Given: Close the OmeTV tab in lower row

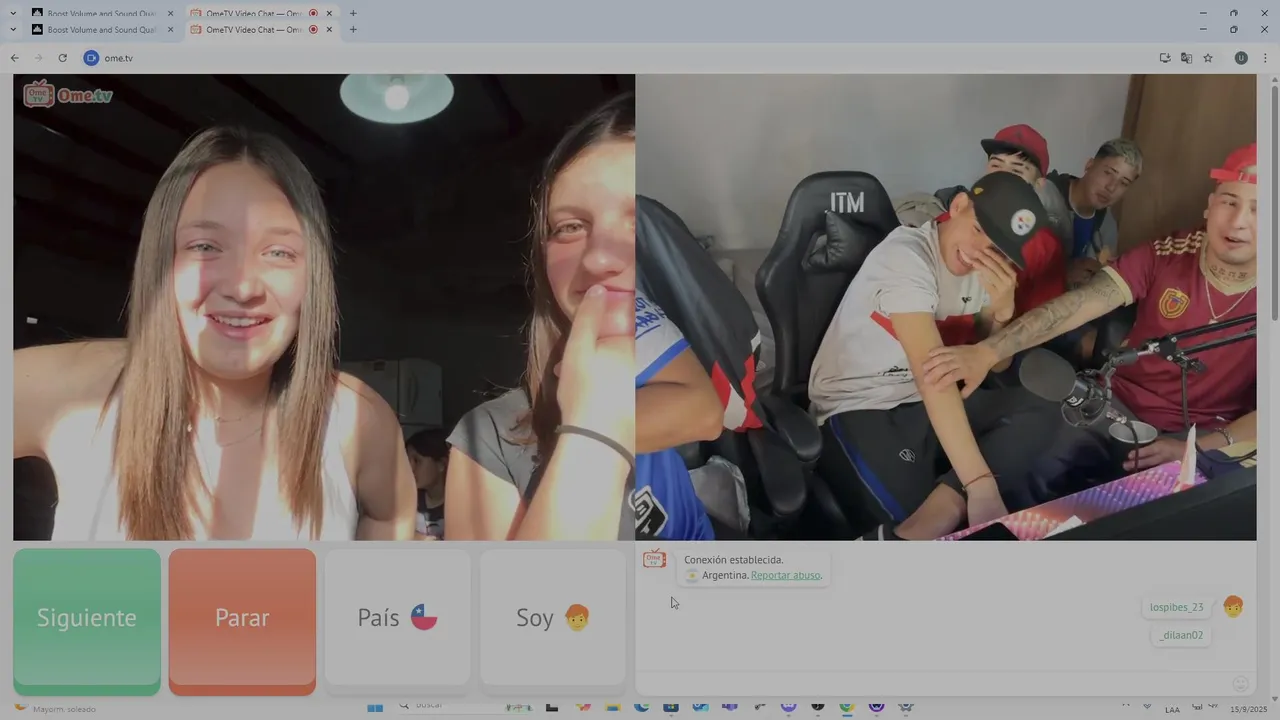Looking at the screenshot, I should tap(329, 30).
